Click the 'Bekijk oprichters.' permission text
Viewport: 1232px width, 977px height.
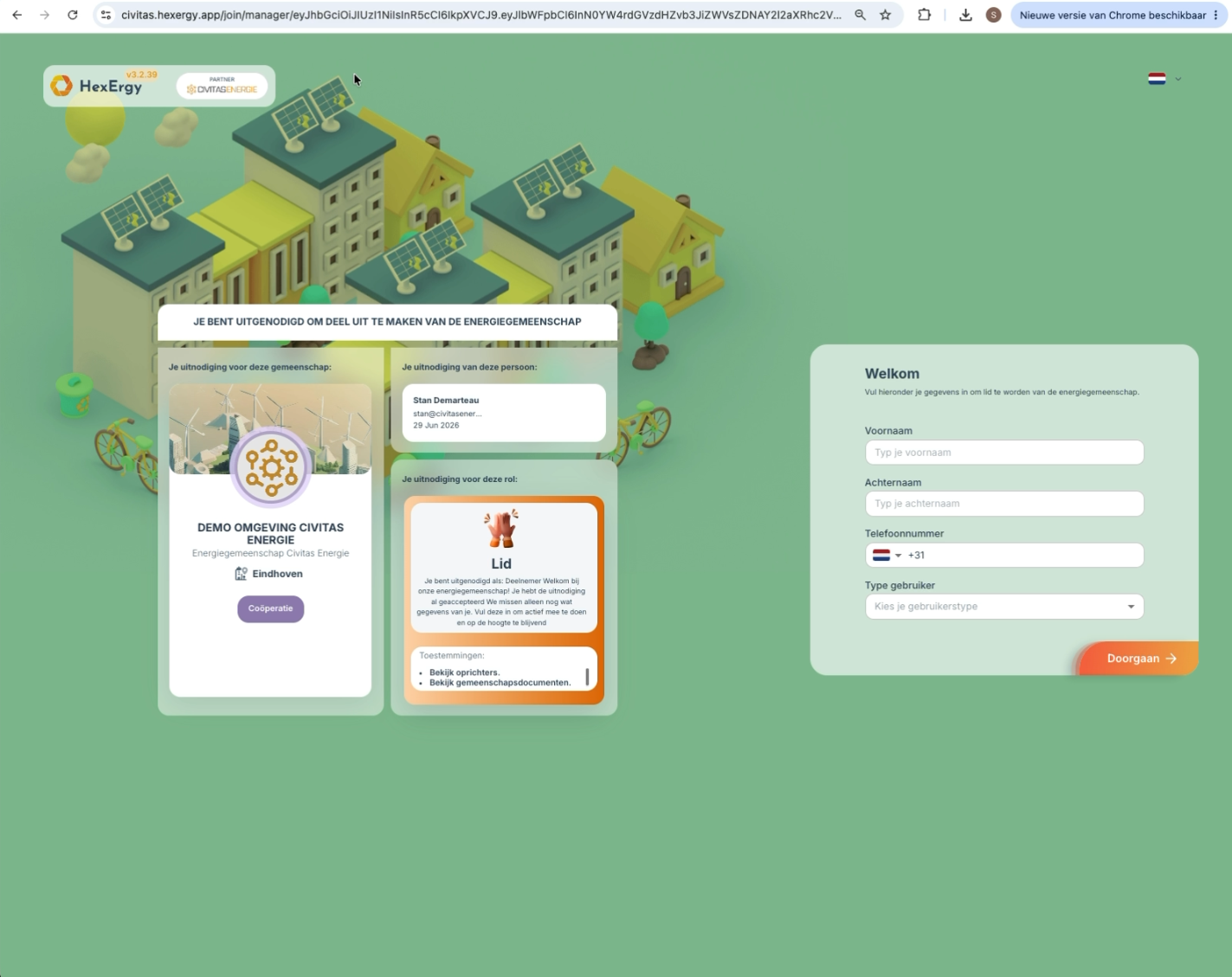point(464,672)
